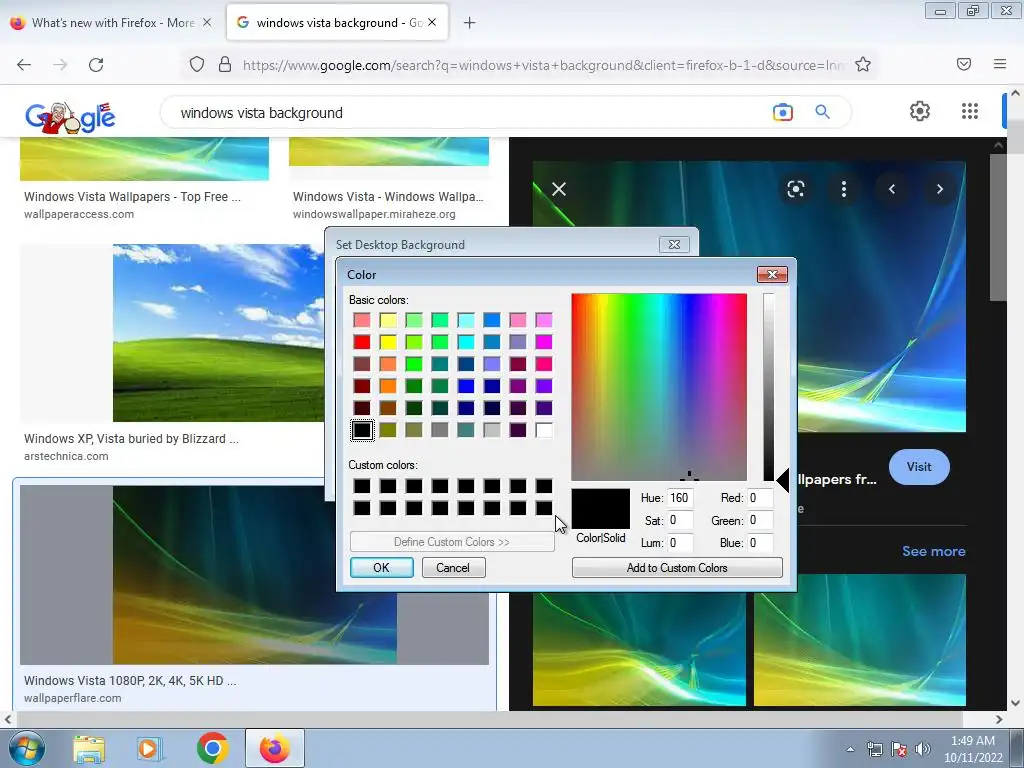The image size is (1024, 768).
Task: Open Windows Vista 1080P wallpaper thumbnail
Action: pos(254,575)
